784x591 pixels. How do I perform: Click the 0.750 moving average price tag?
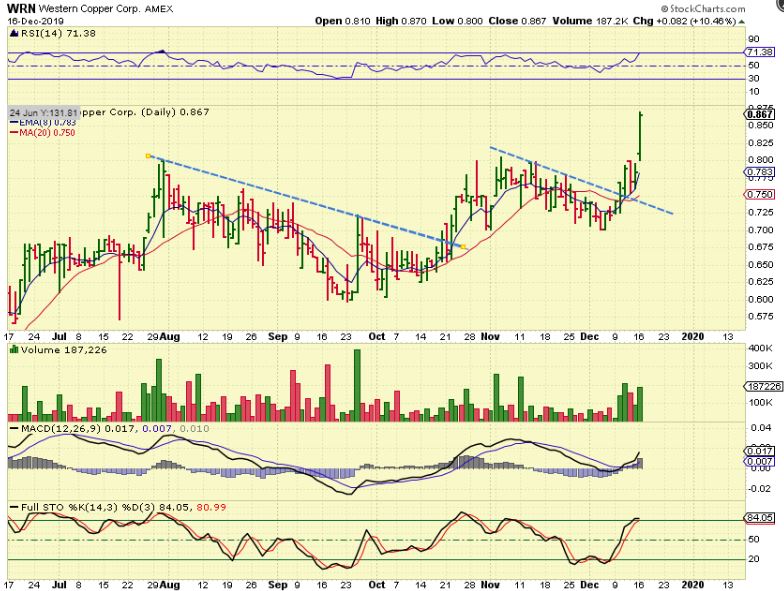[x=760, y=194]
